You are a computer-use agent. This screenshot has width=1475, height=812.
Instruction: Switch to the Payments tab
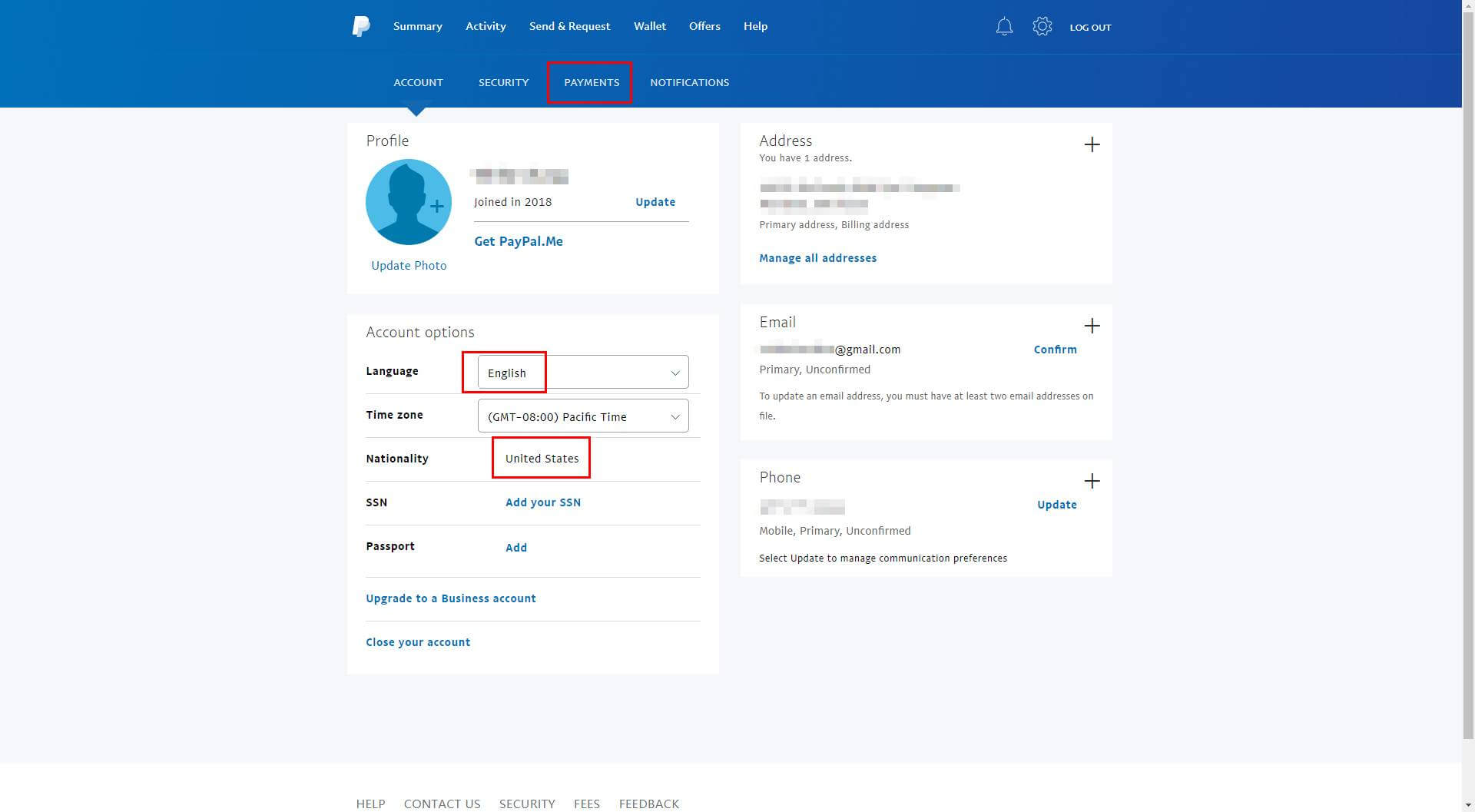pos(591,82)
